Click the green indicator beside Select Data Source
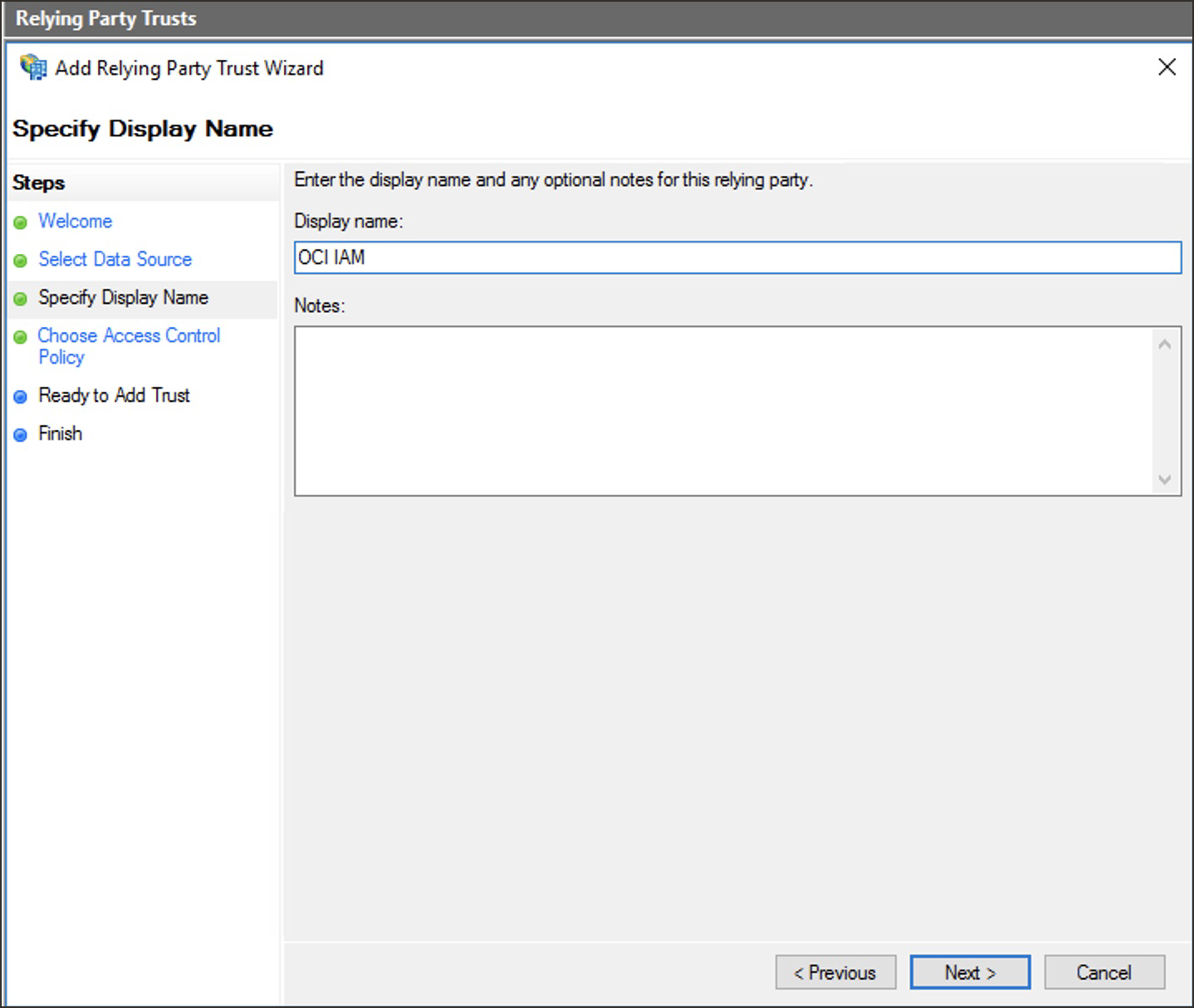 coord(20,260)
